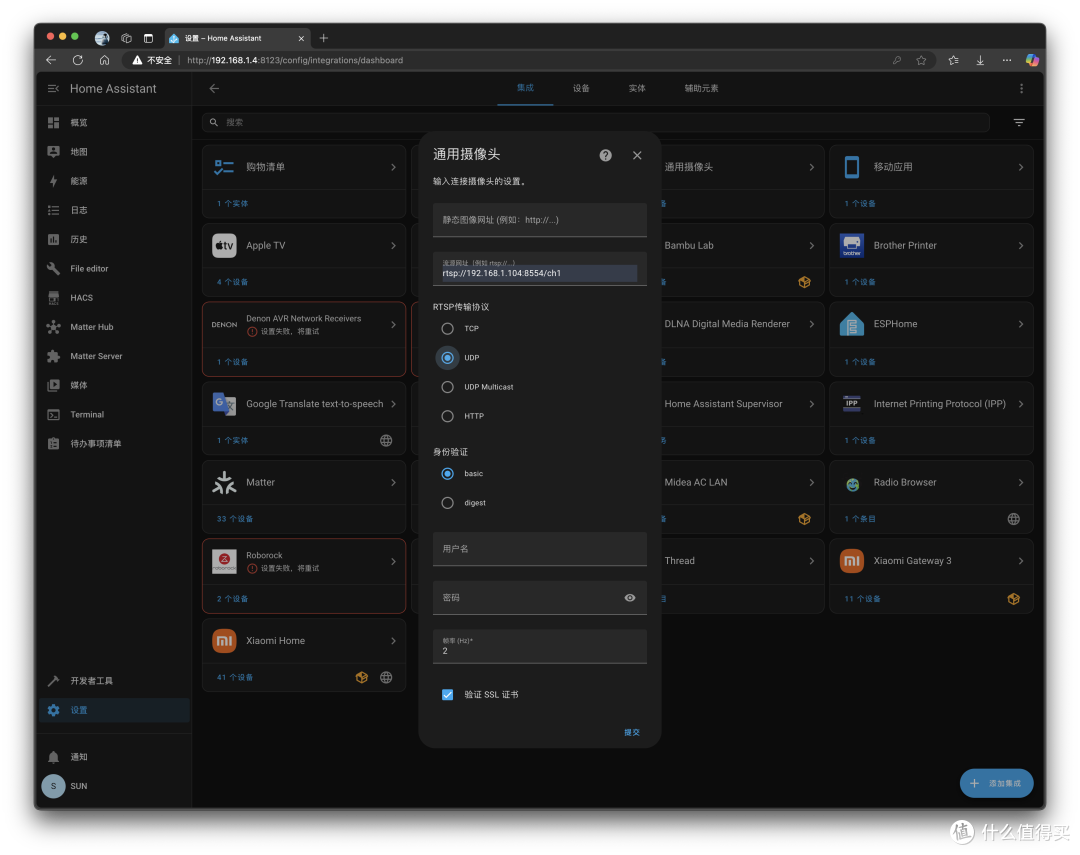Select the 设置 – Home Assistant browser tab
Viewport: 1080px width, 855px height.
[x=236, y=38]
